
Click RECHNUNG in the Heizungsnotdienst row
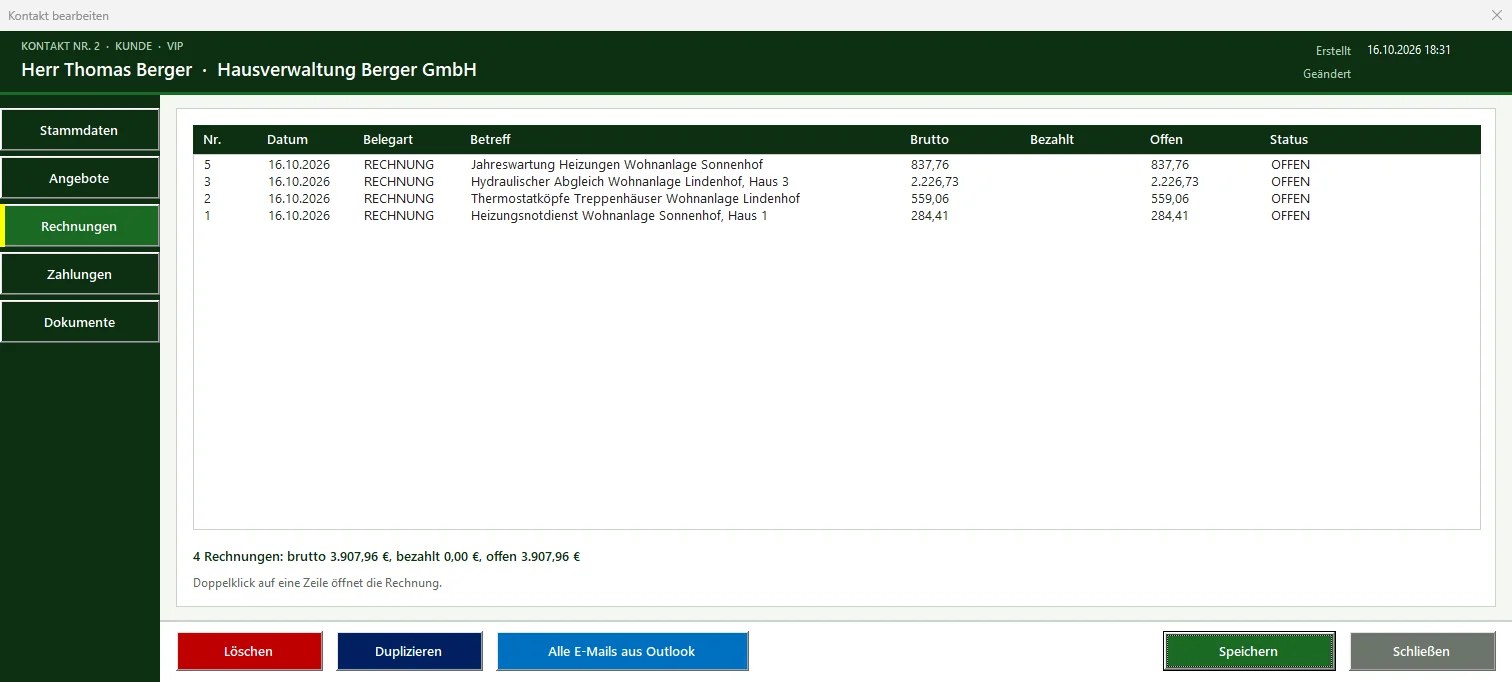click(399, 216)
